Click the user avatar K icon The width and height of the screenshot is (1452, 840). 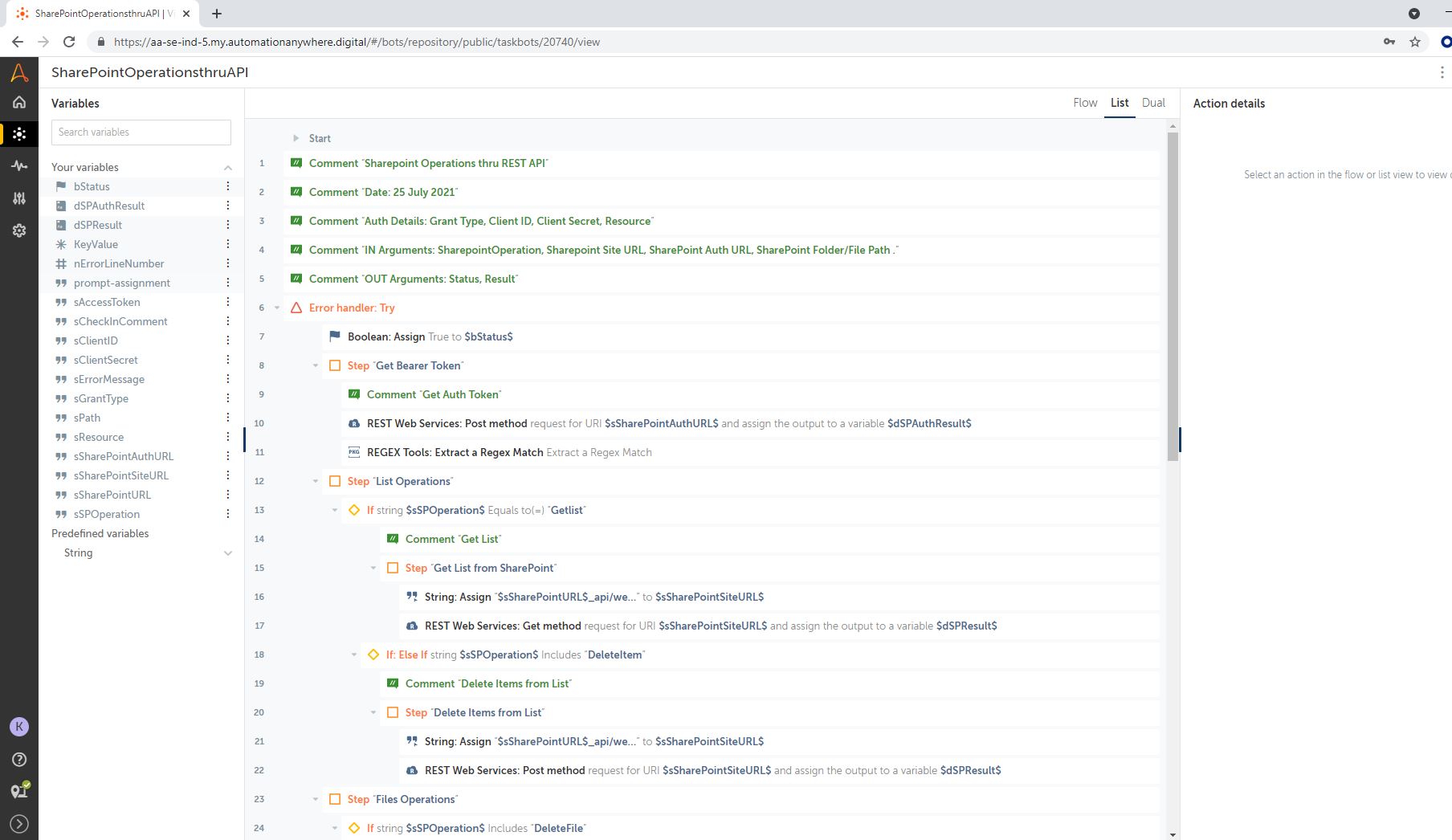(19, 727)
